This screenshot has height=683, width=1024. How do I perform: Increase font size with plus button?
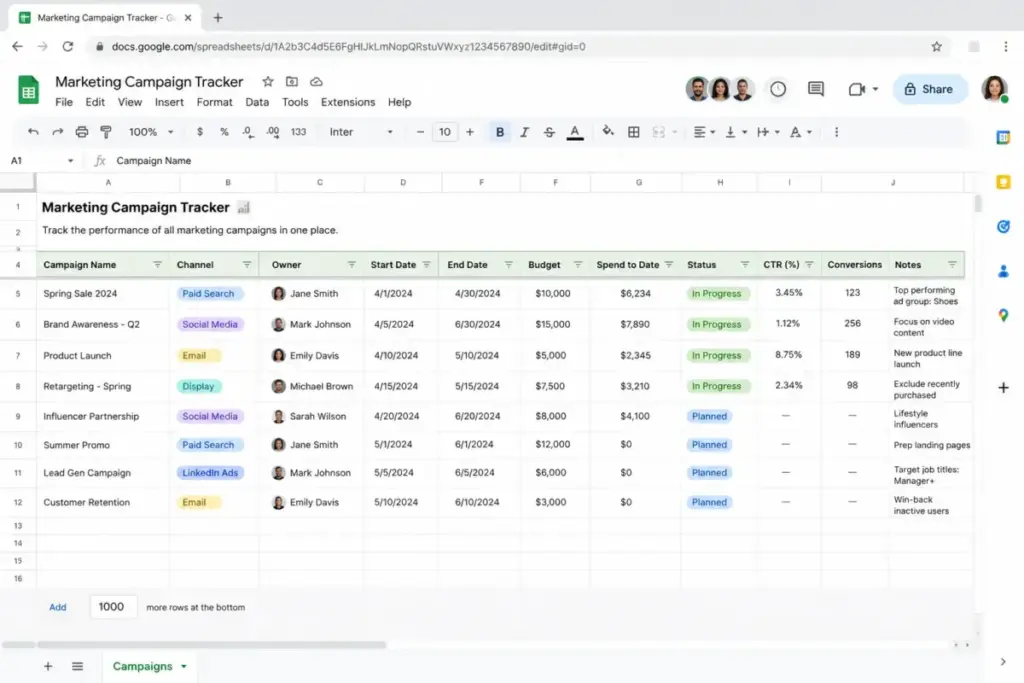(470, 132)
